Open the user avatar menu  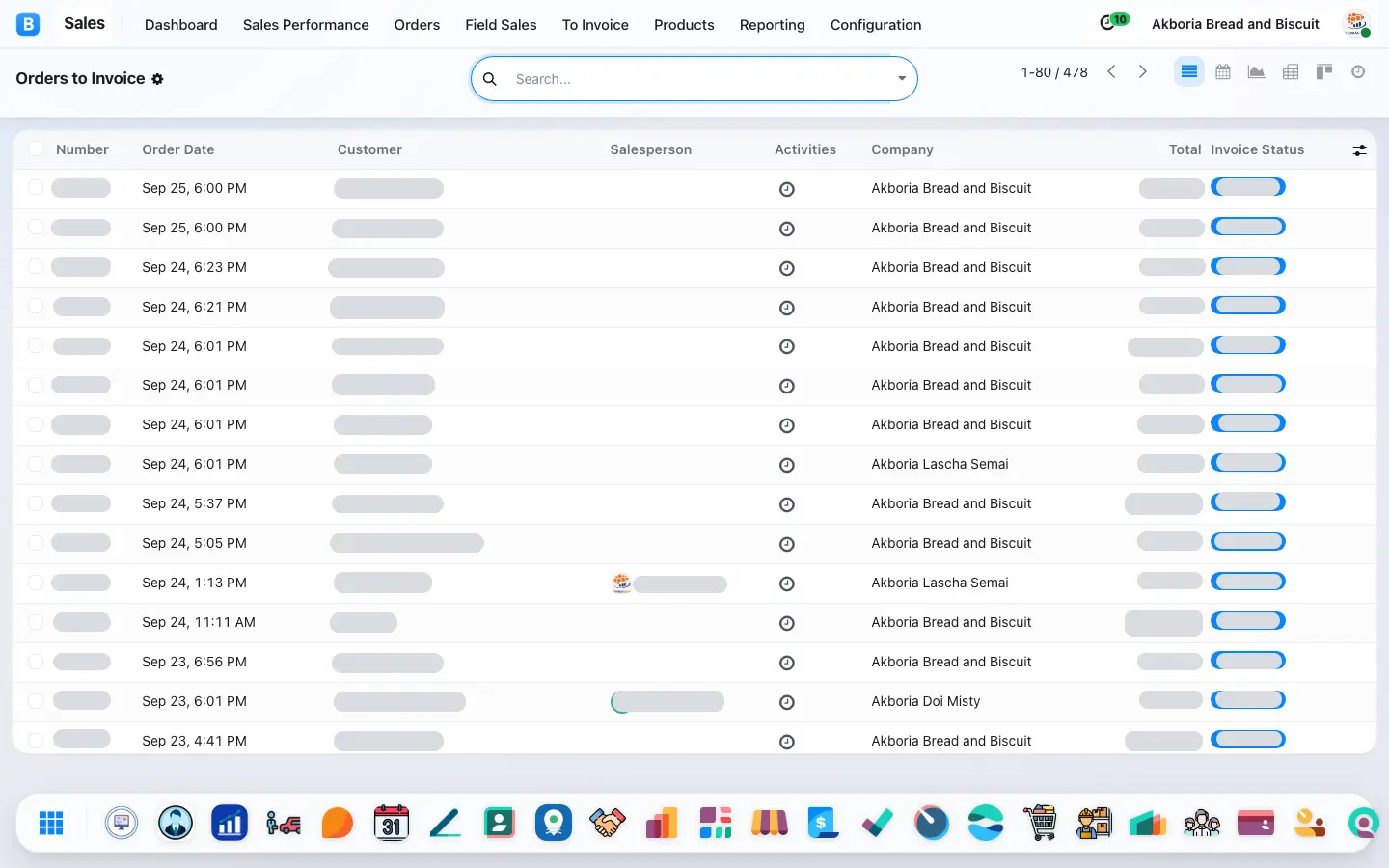coord(1357,24)
